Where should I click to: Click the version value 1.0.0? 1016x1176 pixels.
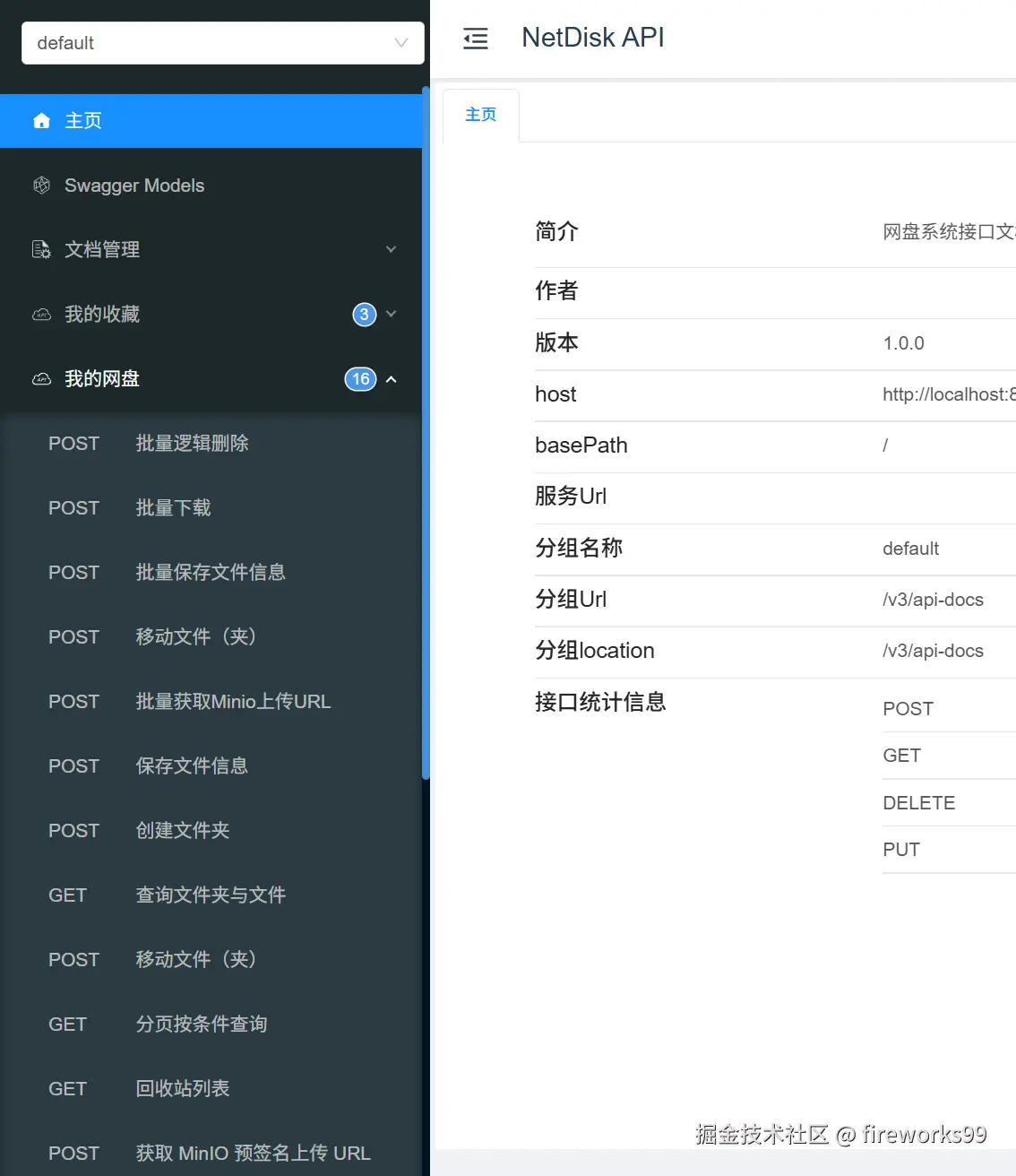[x=903, y=343]
